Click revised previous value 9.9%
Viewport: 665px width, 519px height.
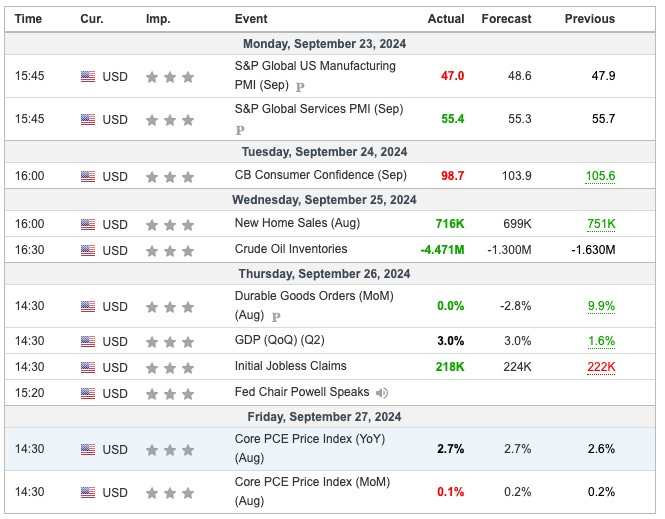601,306
